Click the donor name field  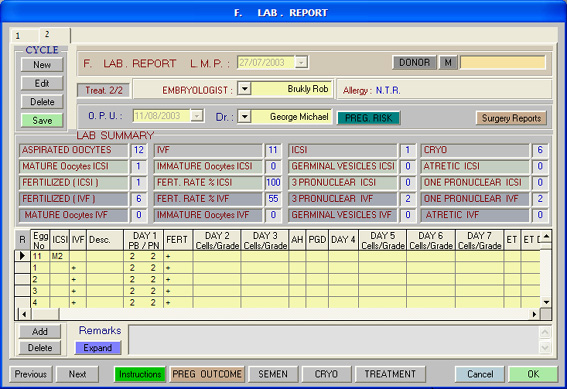[502, 62]
